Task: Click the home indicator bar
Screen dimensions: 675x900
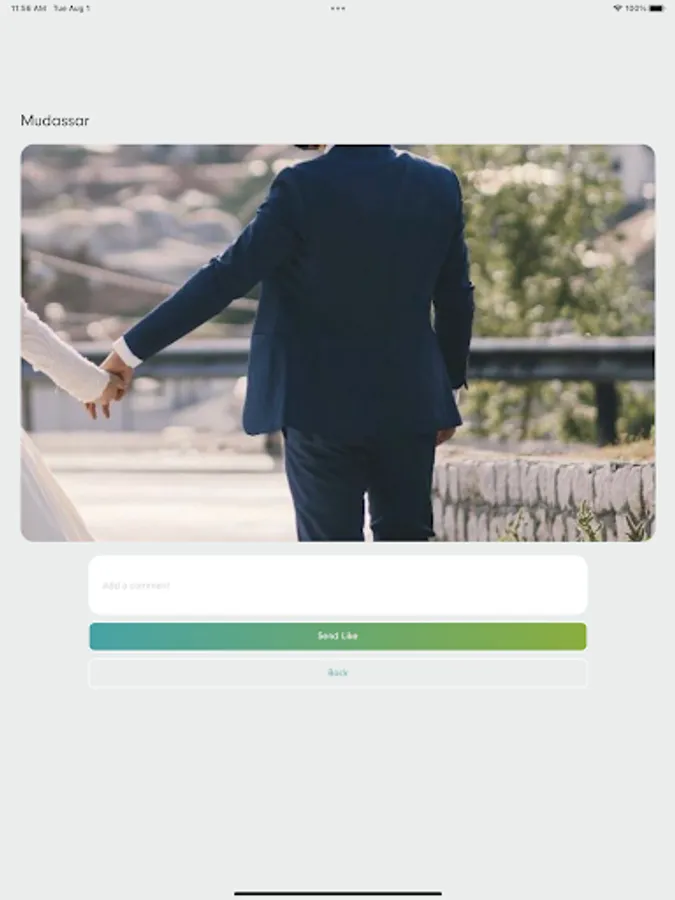Action: coord(338,893)
